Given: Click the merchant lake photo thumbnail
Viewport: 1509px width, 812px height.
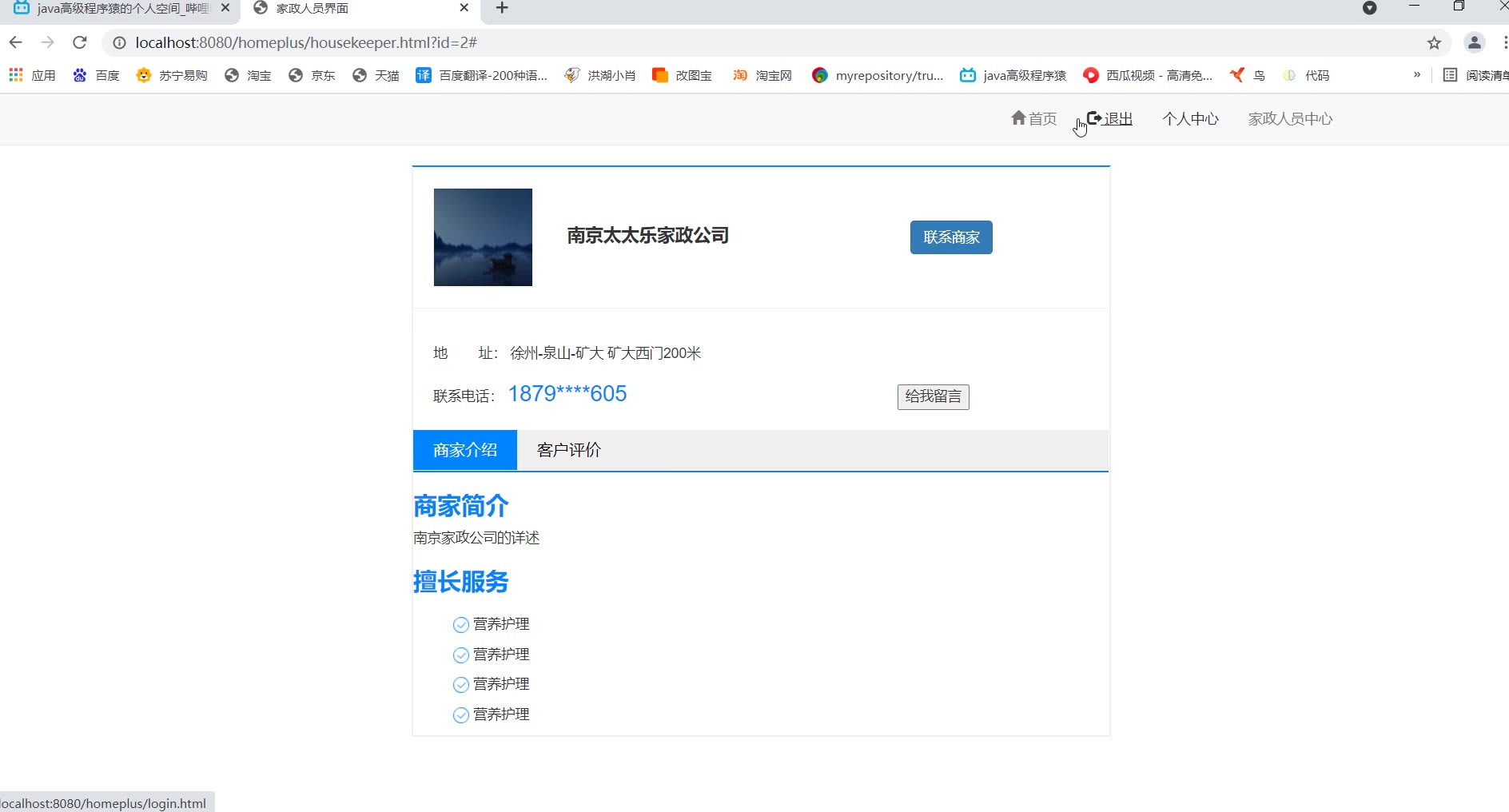Looking at the screenshot, I should pos(483,237).
